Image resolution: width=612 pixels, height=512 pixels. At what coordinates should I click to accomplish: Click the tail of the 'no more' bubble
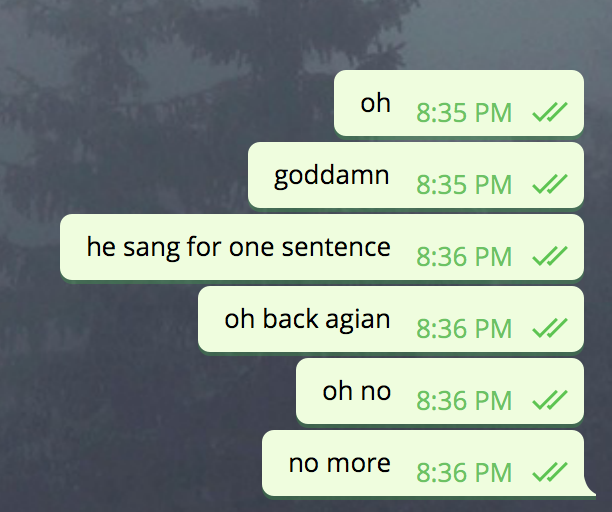pos(590,490)
